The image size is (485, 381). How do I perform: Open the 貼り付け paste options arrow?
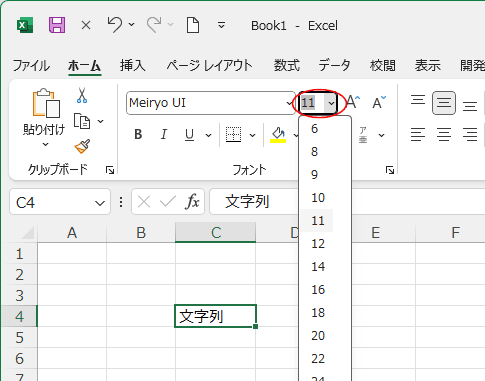coord(45,145)
